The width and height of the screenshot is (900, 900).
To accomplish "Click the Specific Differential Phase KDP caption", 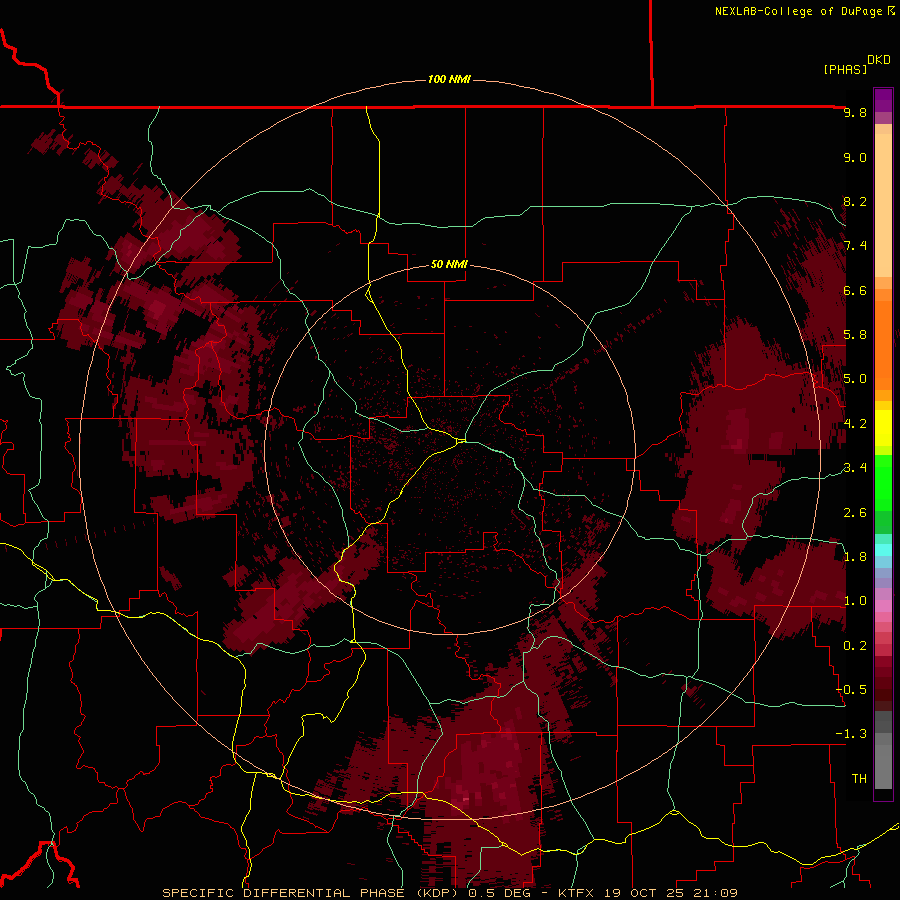I will coord(450,893).
